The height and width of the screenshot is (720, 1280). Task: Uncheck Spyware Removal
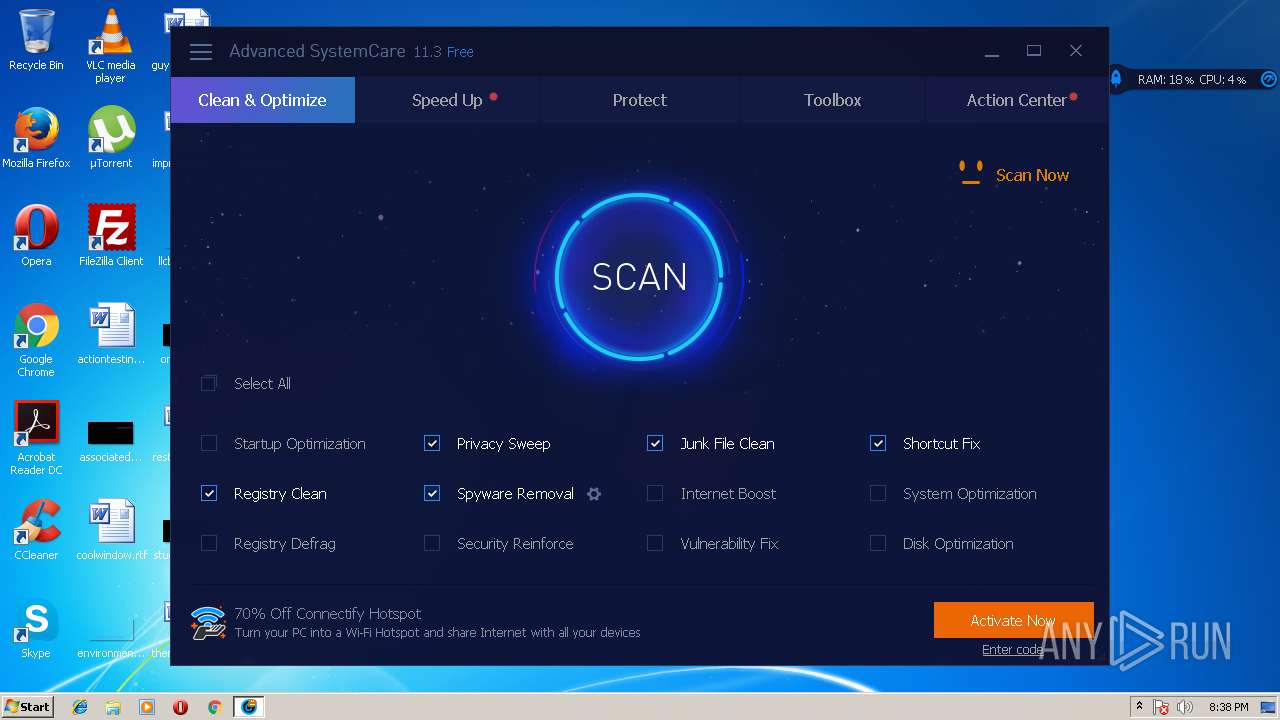pyautogui.click(x=432, y=494)
